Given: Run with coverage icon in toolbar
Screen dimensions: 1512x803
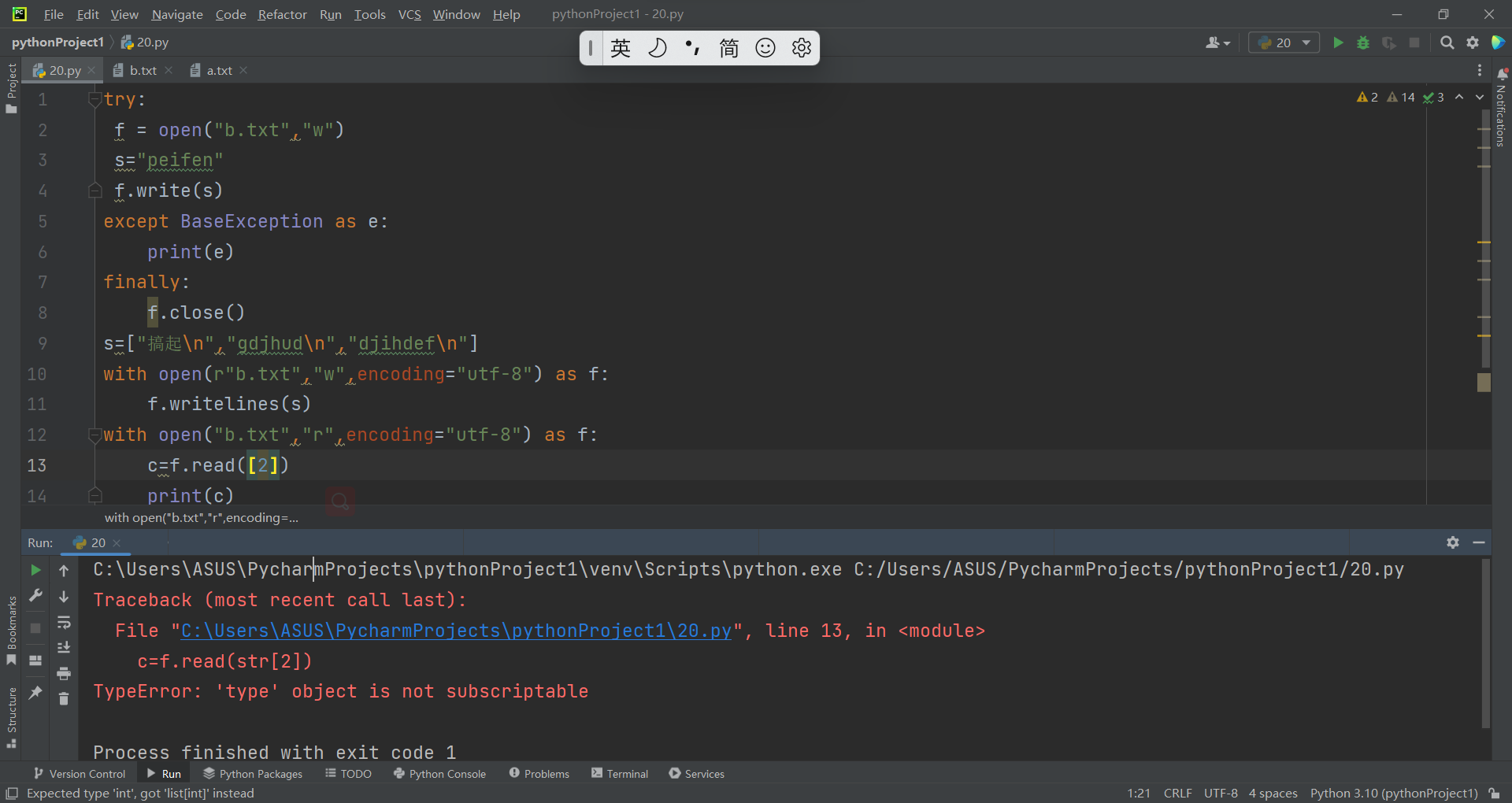Looking at the screenshot, I should tap(1388, 43).
